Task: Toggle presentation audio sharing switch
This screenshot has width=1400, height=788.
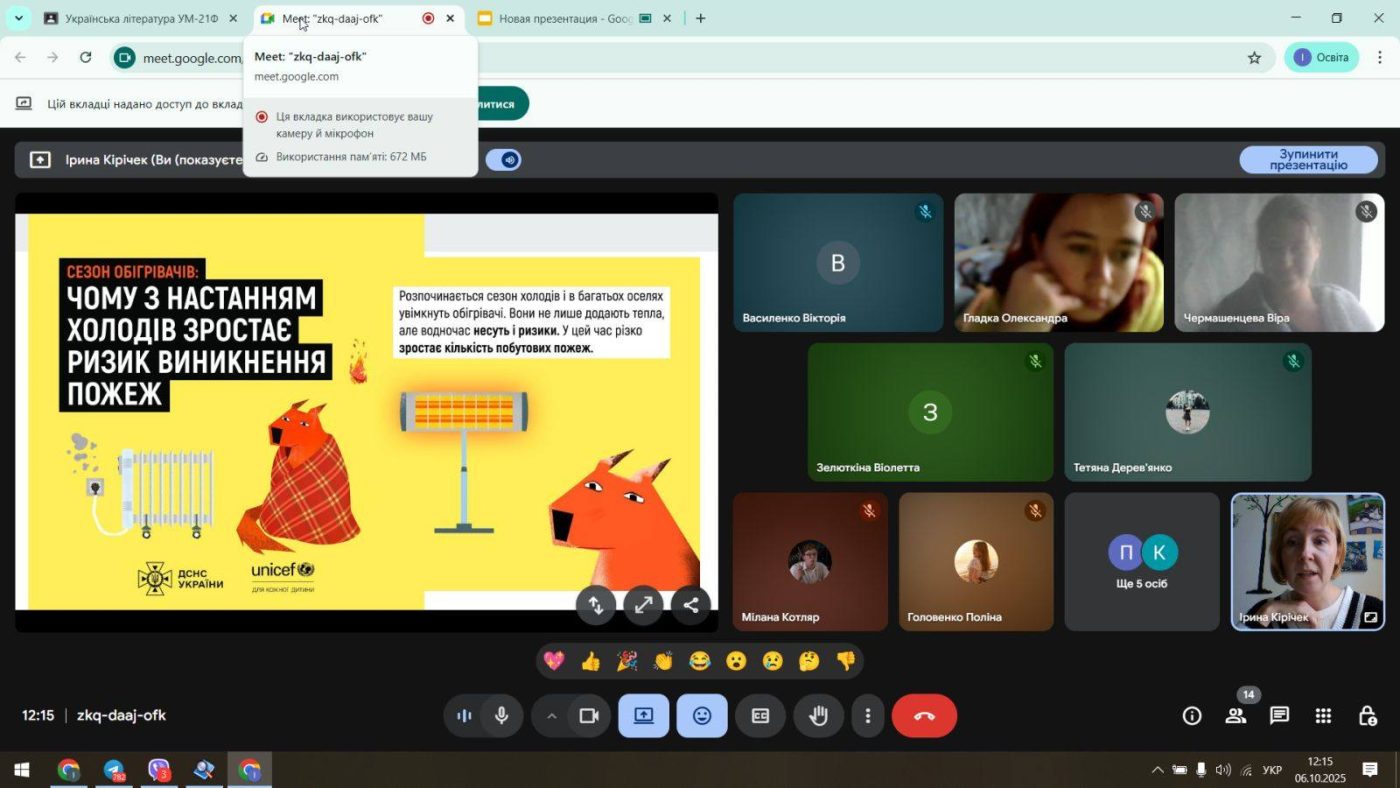Action: click(x=504, y=160)
